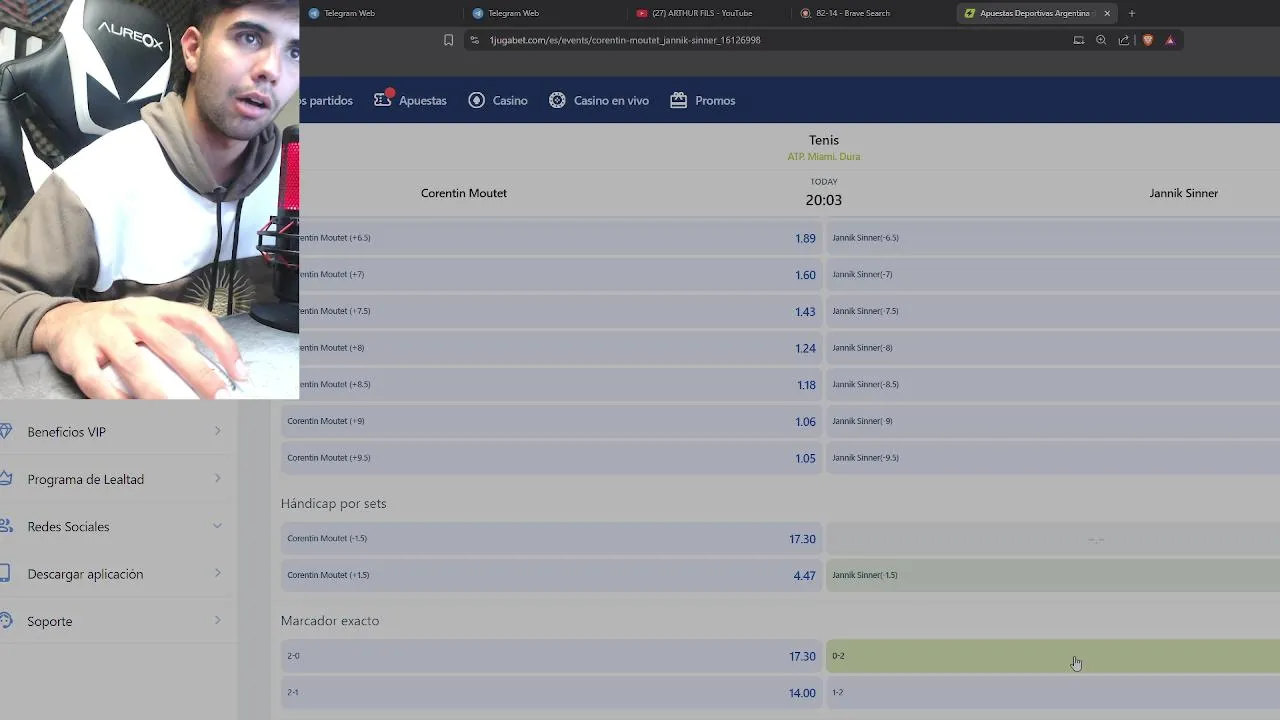The image size is (1280, 720).
Task: Click the Casino en vivo roulette icon
Action: coord(557,100)
